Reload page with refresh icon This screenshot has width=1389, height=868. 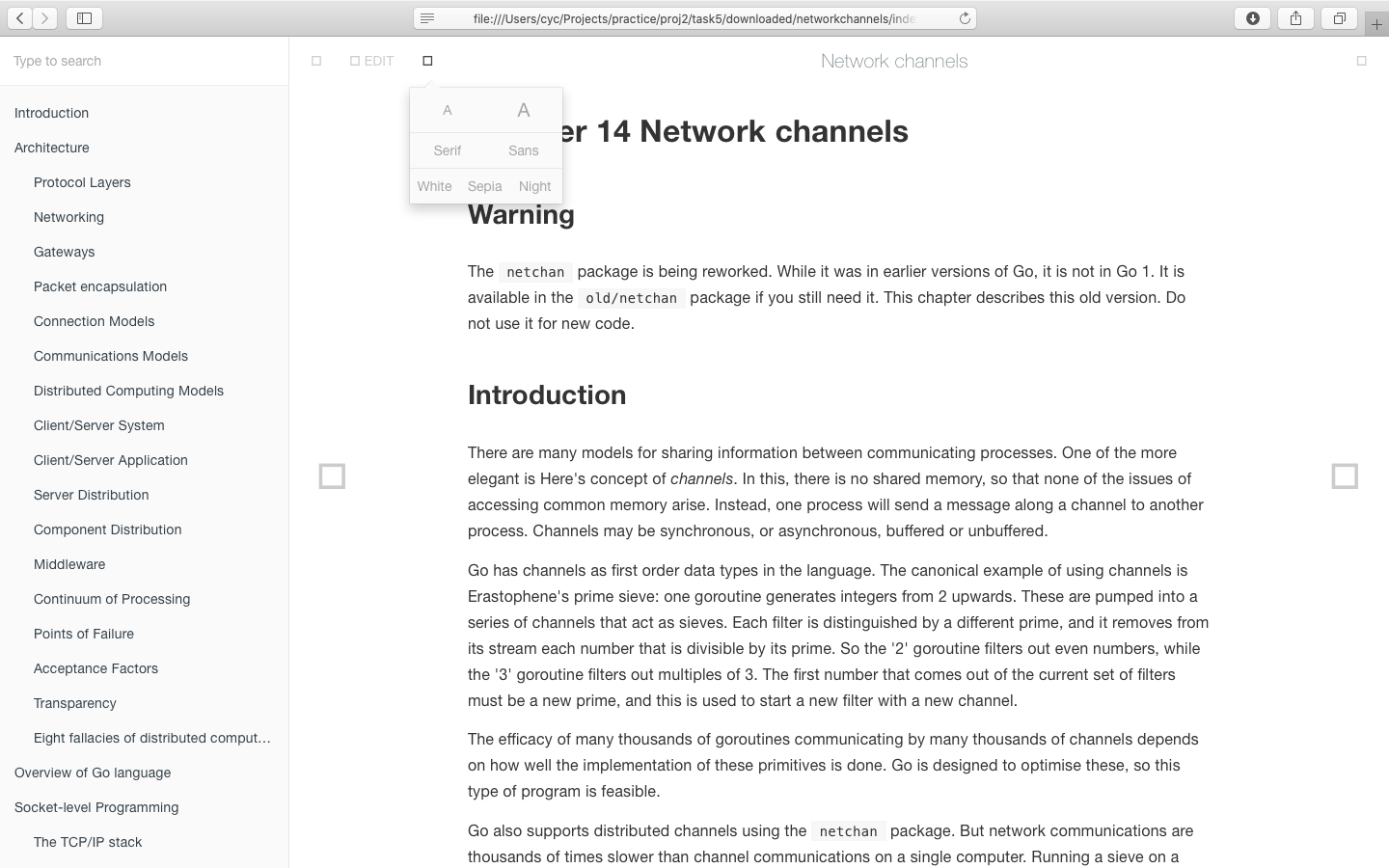(964, 18)
